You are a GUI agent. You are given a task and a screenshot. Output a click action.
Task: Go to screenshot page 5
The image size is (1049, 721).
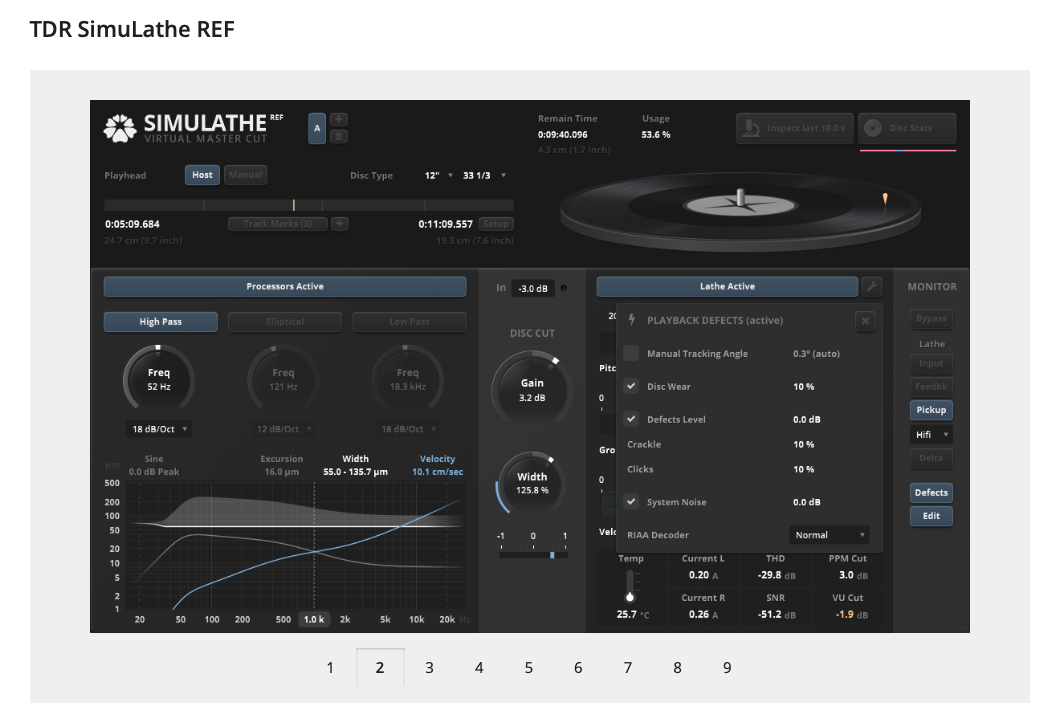pos(529,667)
